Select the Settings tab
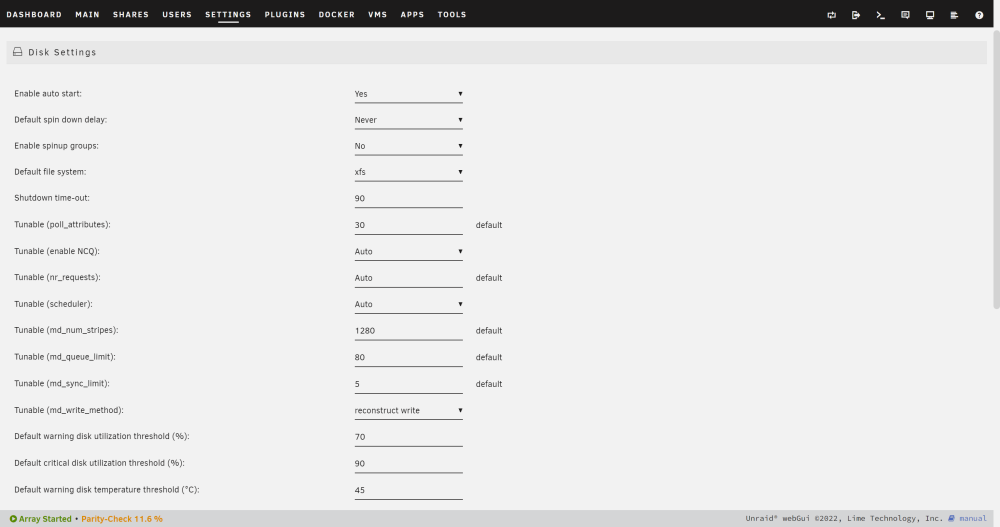The height and width of the screenshot is (527, 1000). (228, 14)
